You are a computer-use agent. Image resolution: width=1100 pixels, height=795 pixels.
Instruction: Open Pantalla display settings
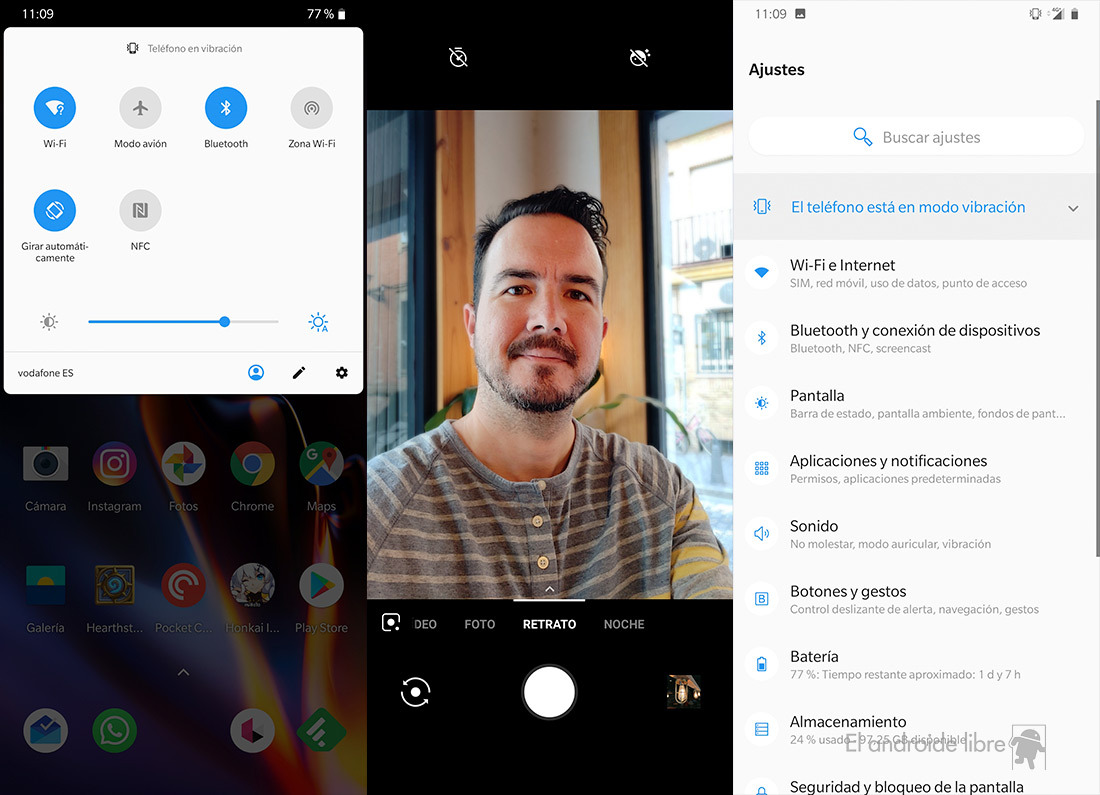click(x=916, y=403)
